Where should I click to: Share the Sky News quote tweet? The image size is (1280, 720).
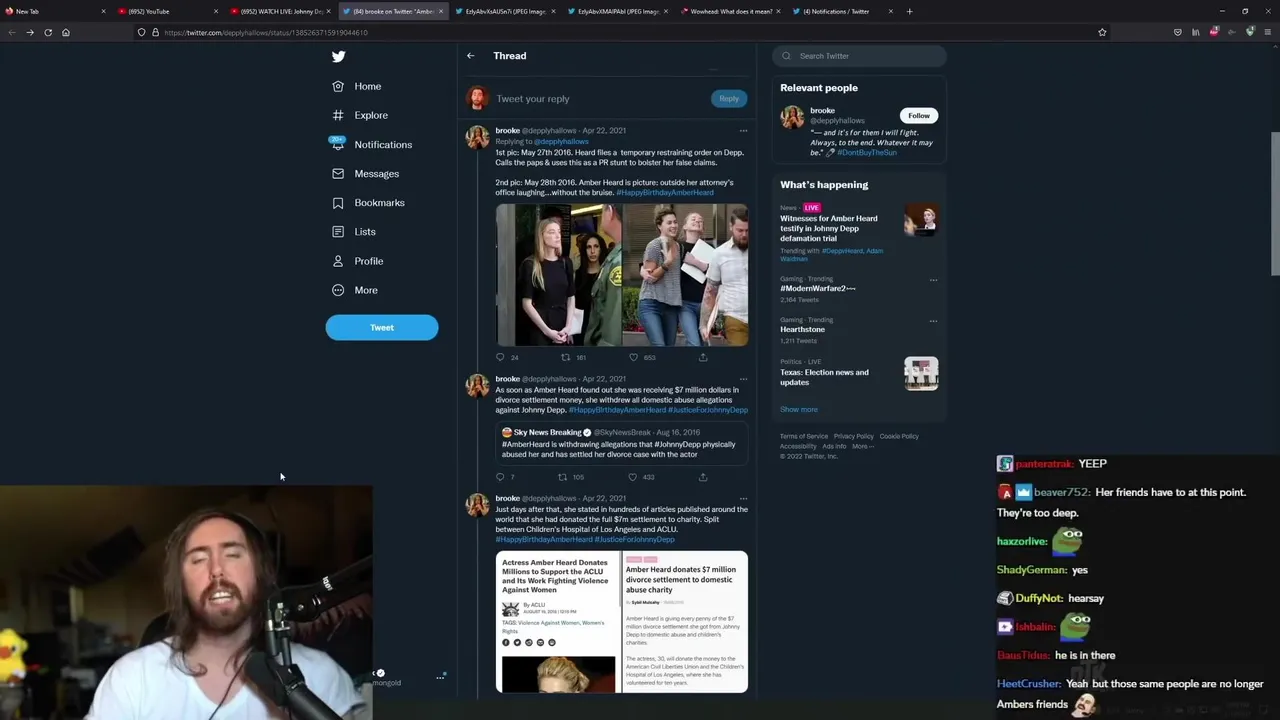point(703,477)
